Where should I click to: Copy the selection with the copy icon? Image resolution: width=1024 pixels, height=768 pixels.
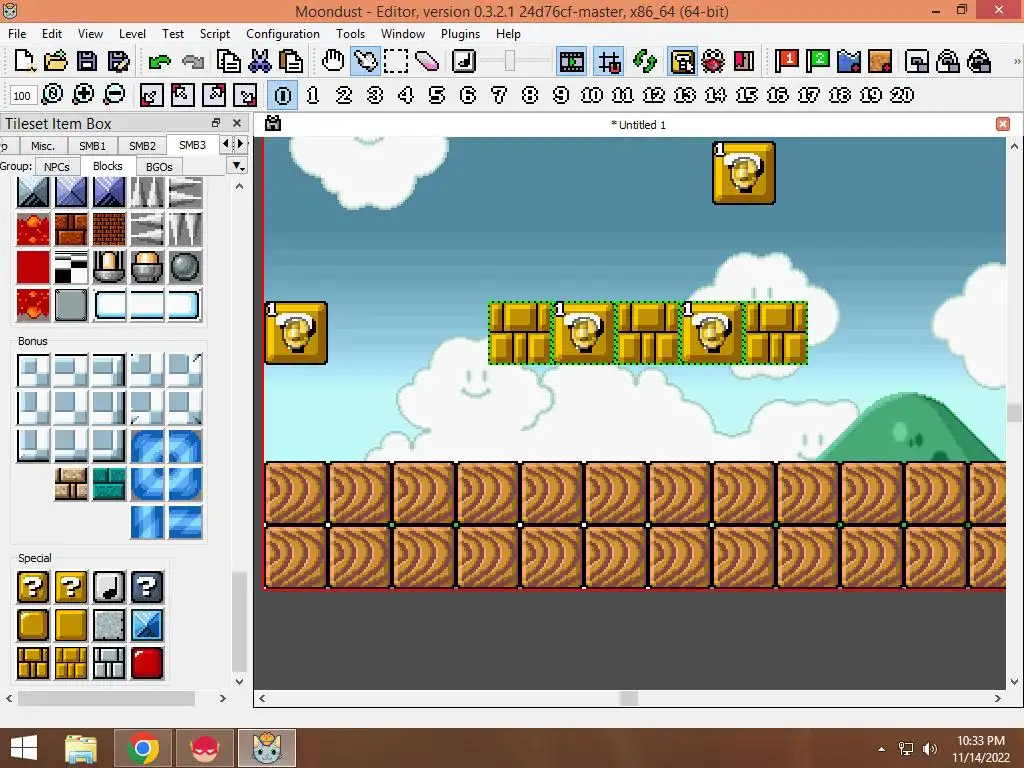(x=229, y=62)
